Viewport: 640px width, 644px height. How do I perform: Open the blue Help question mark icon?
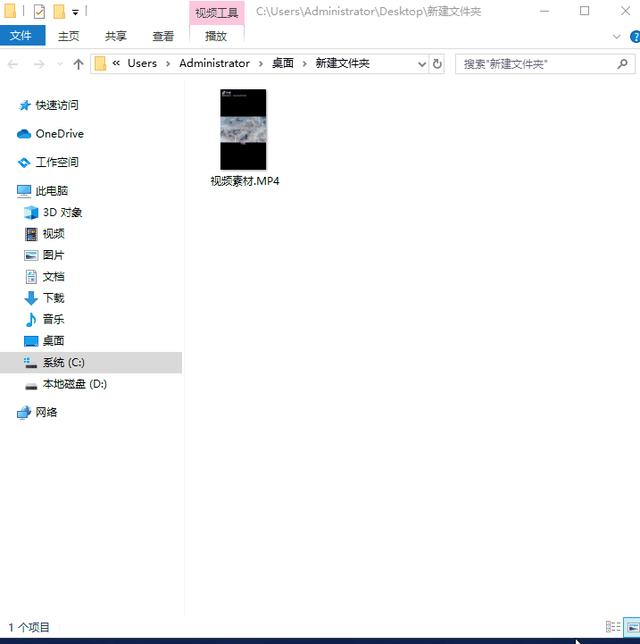pyautogui.click(x=635, y=37)
